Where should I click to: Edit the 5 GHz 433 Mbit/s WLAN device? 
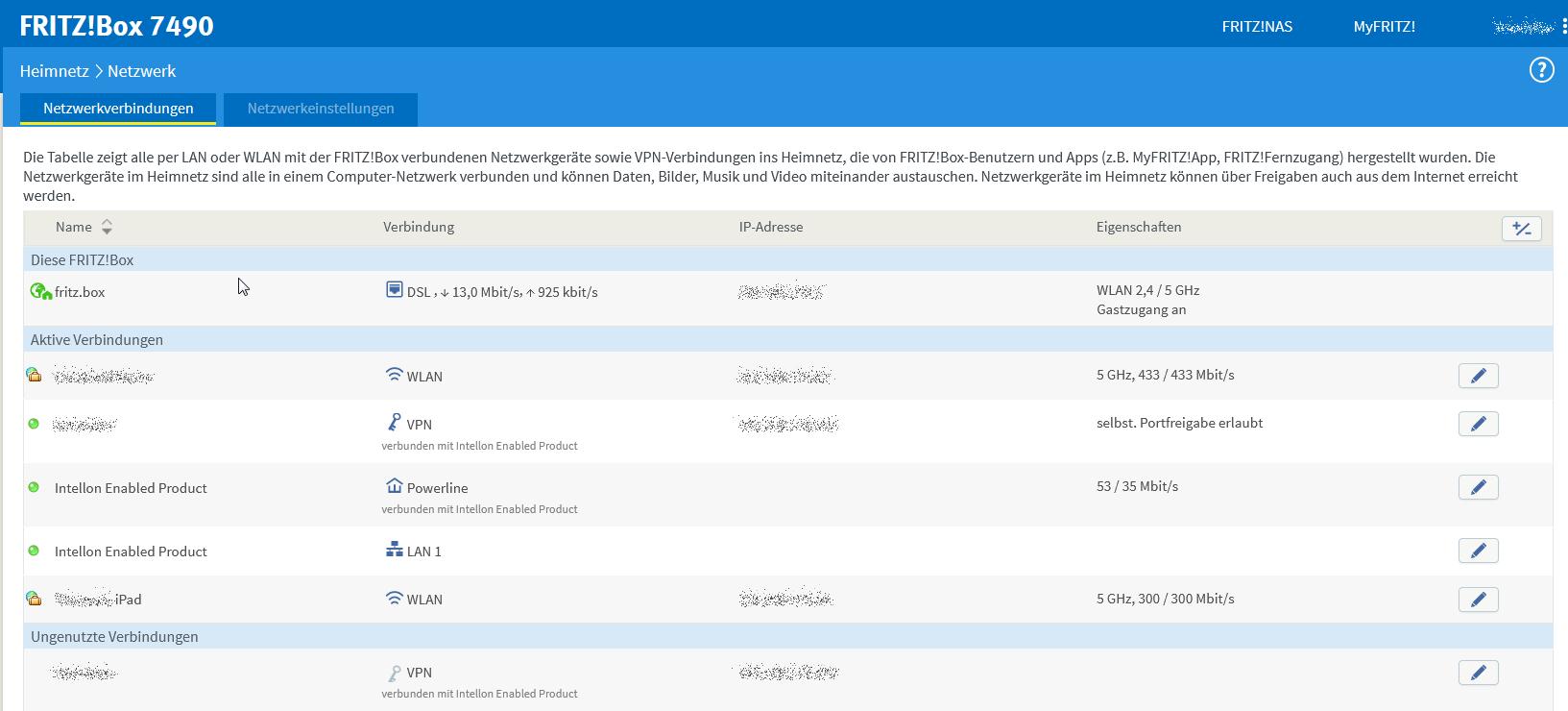point(1478,376)
